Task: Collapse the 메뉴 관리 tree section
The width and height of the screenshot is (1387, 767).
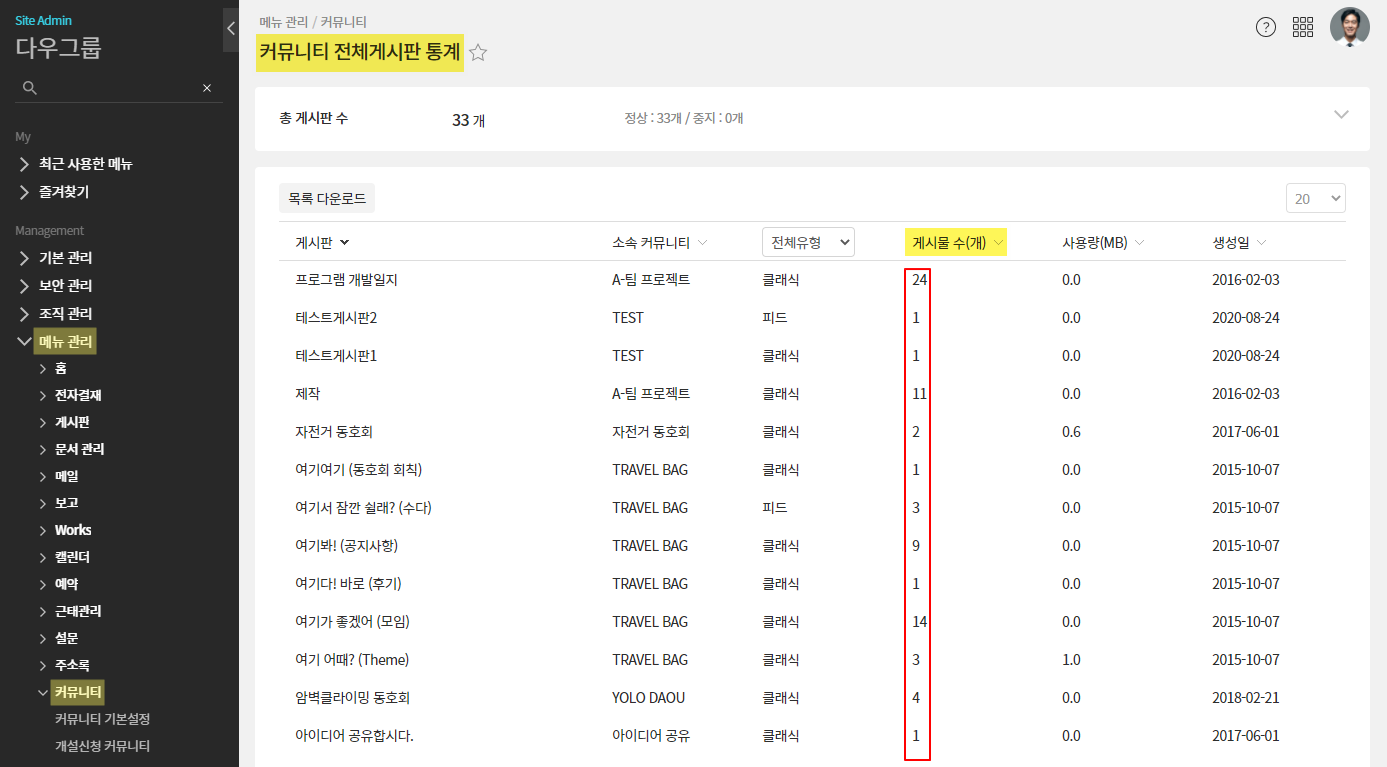Action: pyautogui.click(x=25, y=342)
